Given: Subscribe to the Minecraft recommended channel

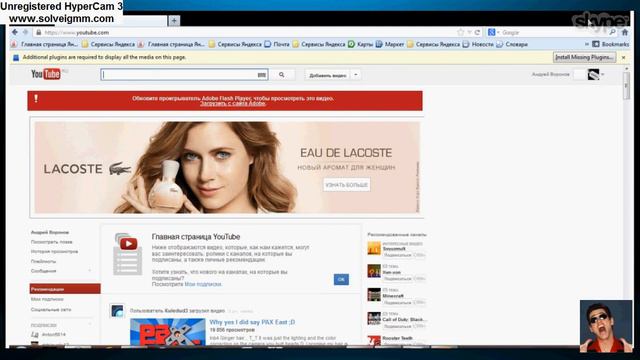Looking at the screenshot, I should pos(398,303).
